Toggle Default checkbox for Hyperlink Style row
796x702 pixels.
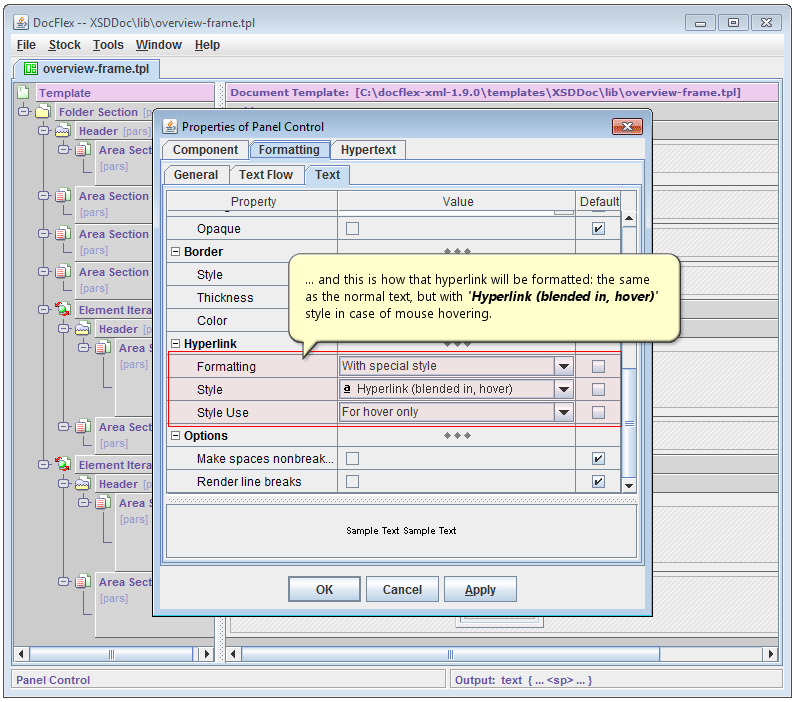pos(598,389)
